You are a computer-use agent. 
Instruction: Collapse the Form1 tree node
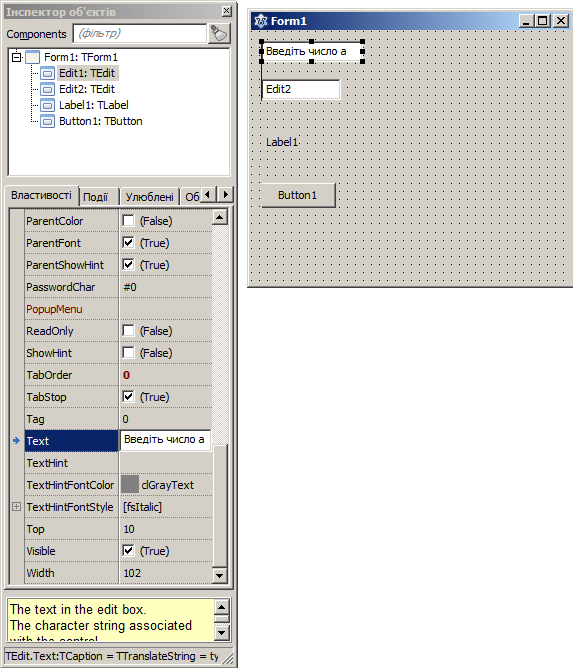pyautogui.click(x=16, y=57)
